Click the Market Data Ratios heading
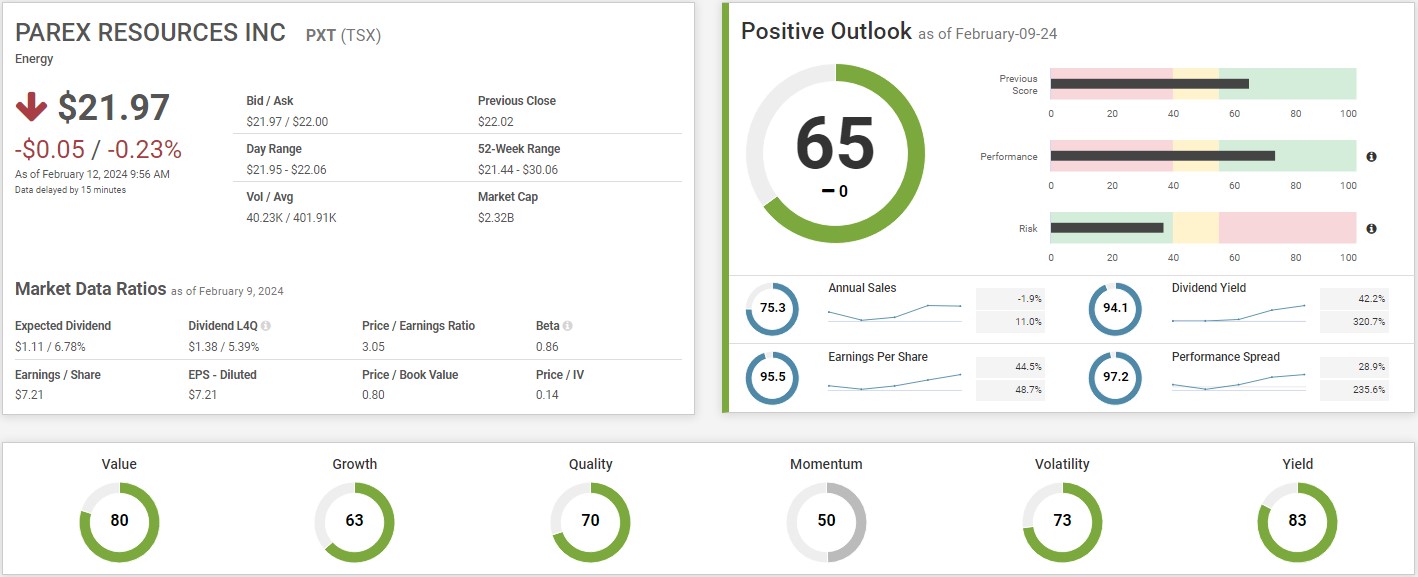 pos(90,289)
